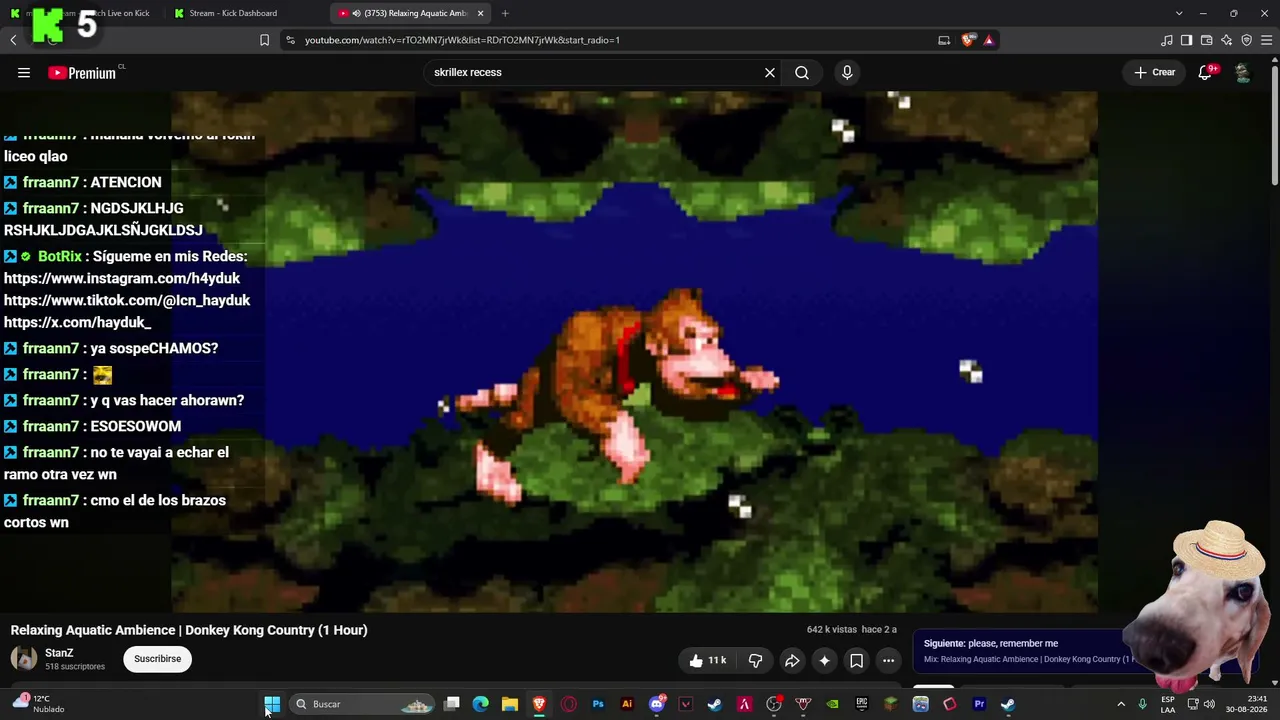
Task: Open NVIDIA app from the taskbar
Action: click(x=833, y=704)
